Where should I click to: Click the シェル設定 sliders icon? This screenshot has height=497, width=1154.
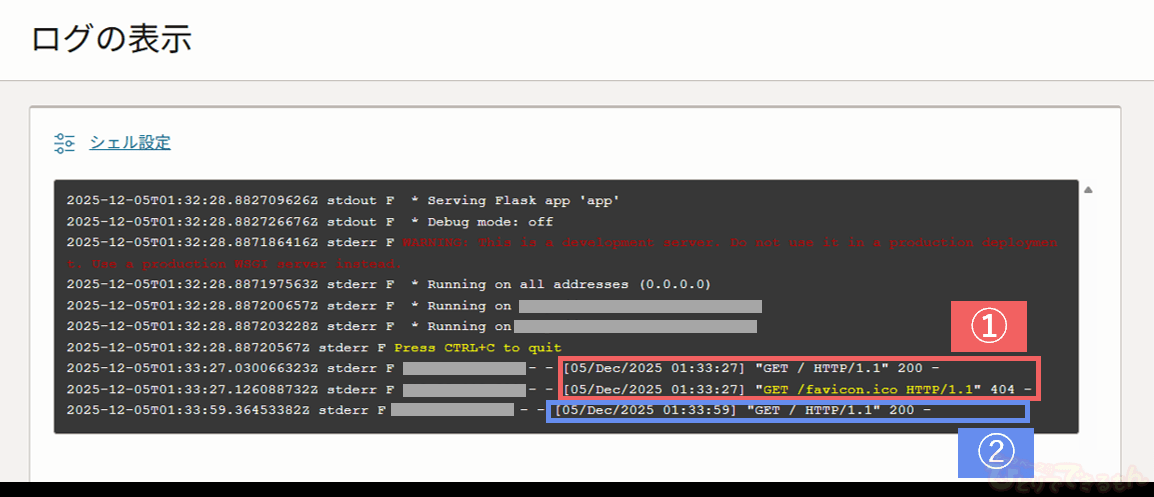click(65, 143)
